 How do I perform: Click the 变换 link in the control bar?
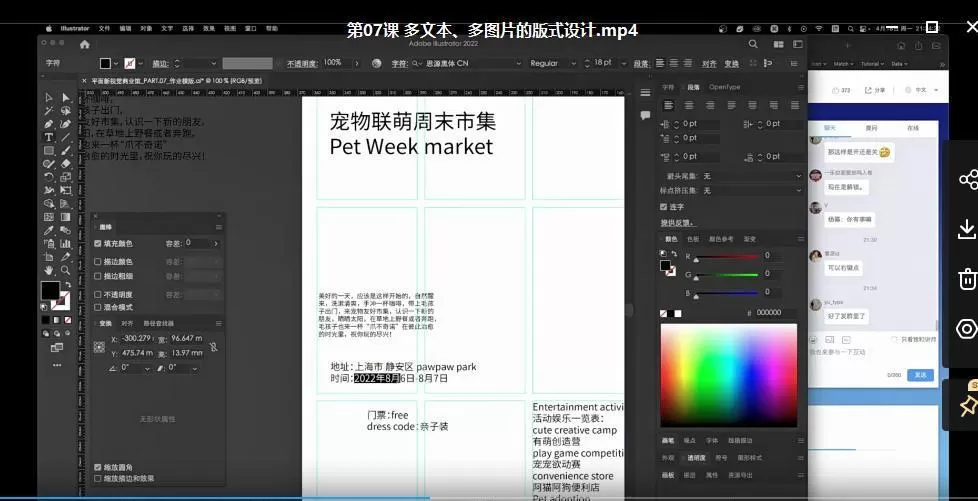pyautogui.click(x=731, y=64)
